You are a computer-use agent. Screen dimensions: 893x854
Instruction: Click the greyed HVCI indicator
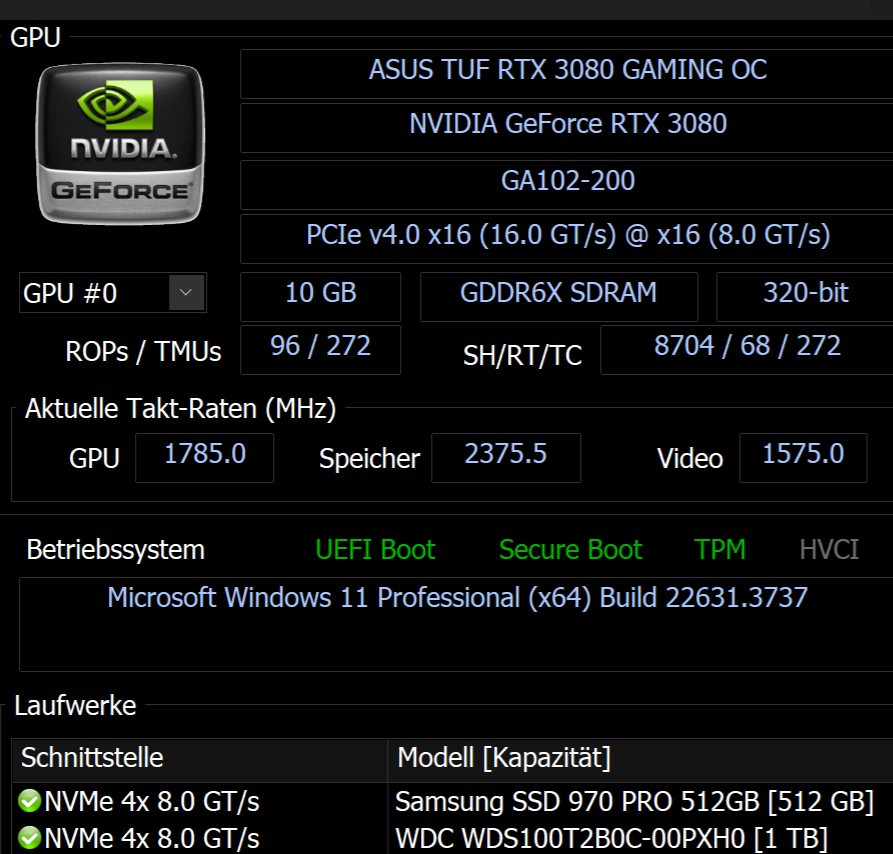[x=829, y=549]
